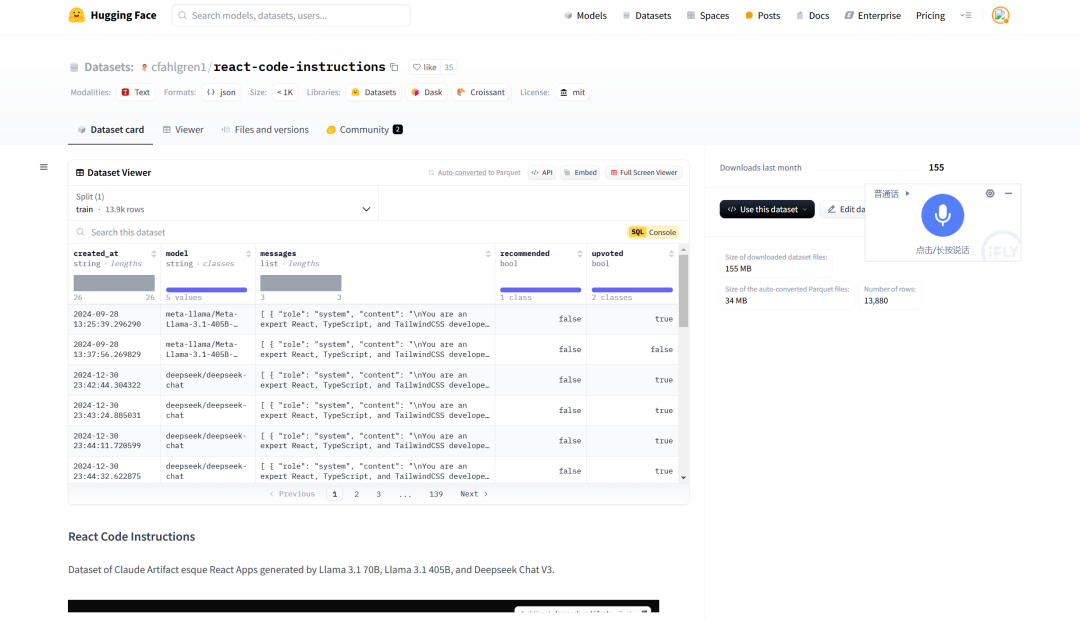Open the user profile avatar
The width and height of the screenshot is (1080, 620).
[x=1000, y=15]
